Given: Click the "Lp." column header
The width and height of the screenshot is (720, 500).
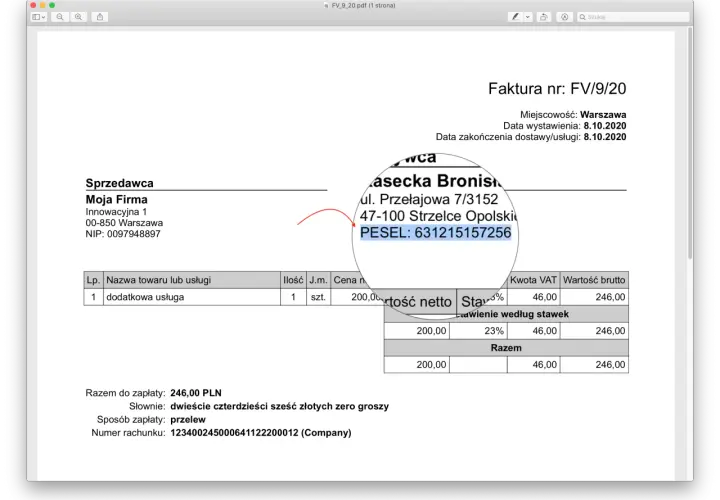Looking at the screenshot, I should 93,280.
